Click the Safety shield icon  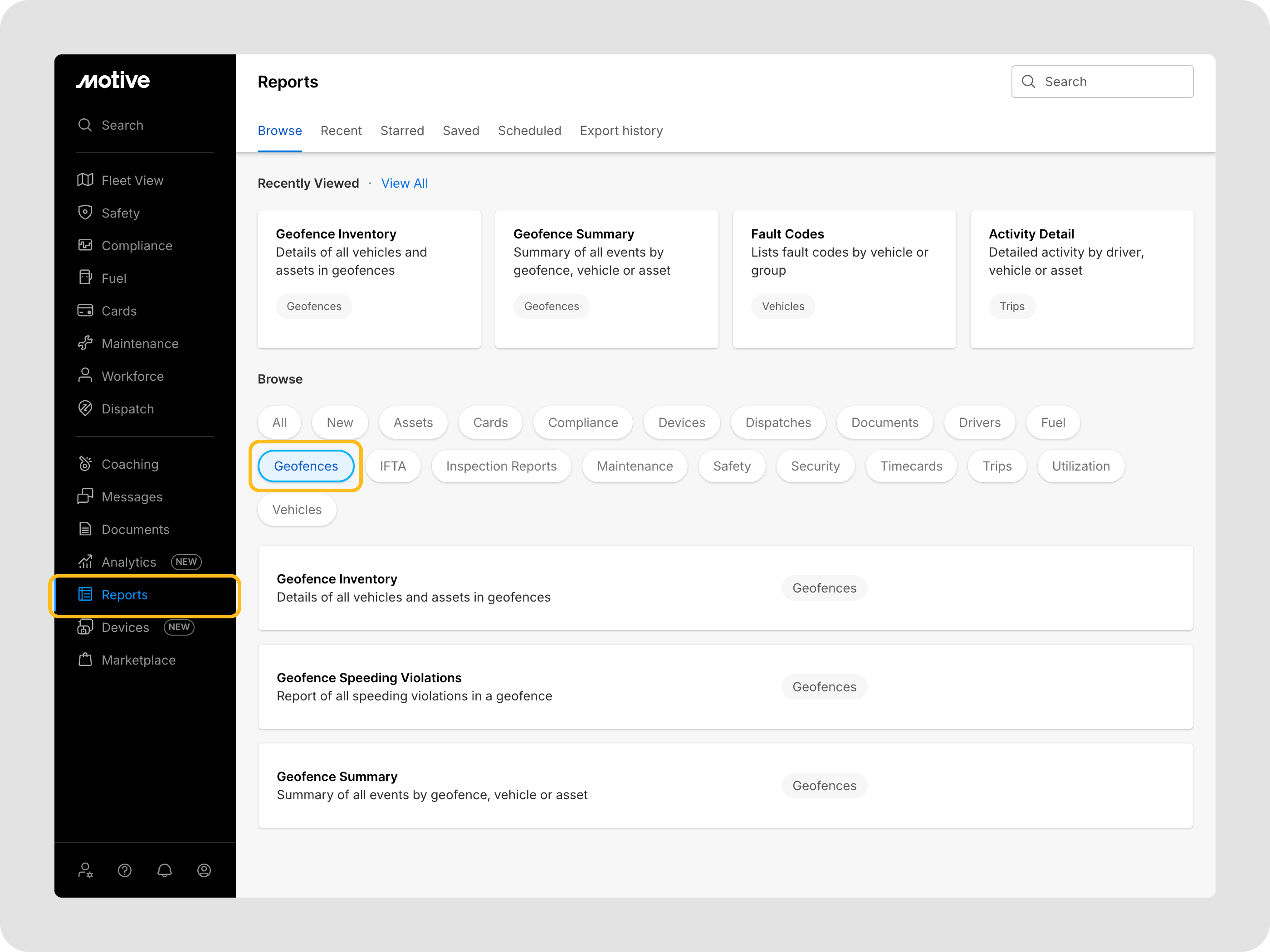(x=85, y=212)
